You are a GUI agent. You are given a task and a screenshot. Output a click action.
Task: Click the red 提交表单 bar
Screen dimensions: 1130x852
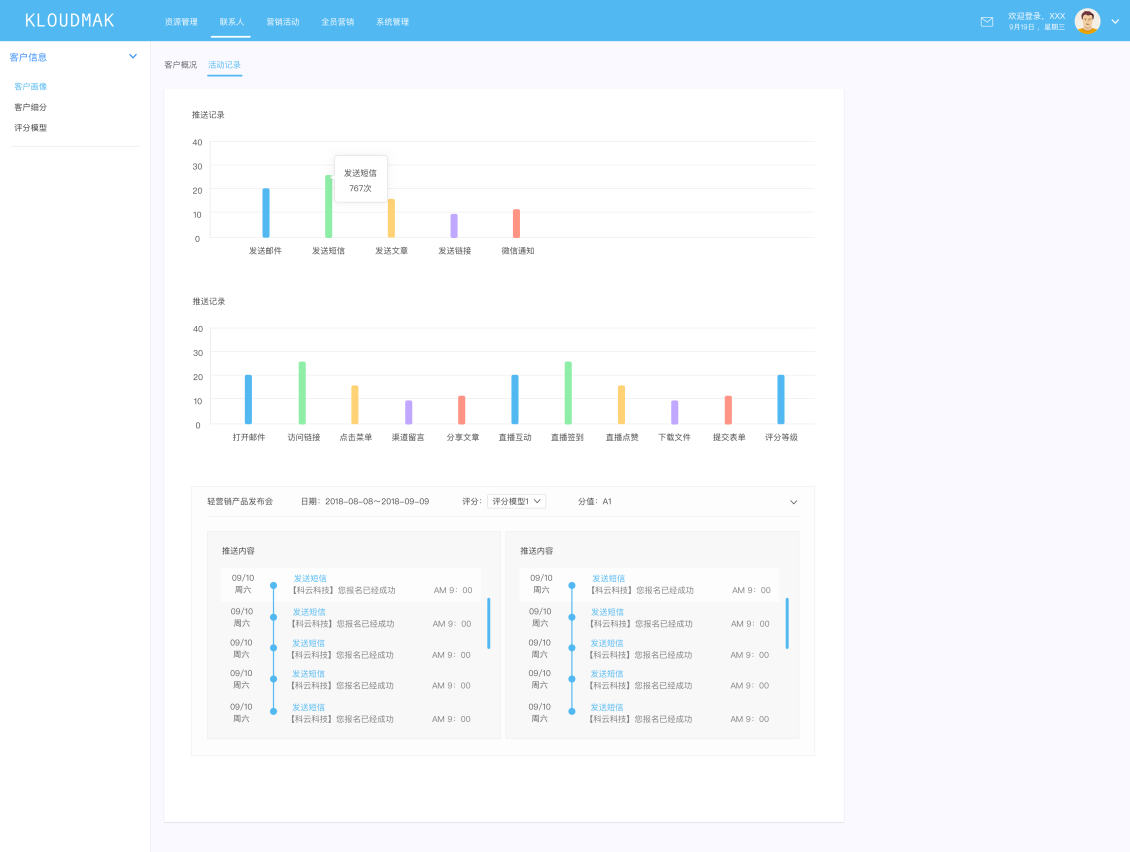(728, 410)
